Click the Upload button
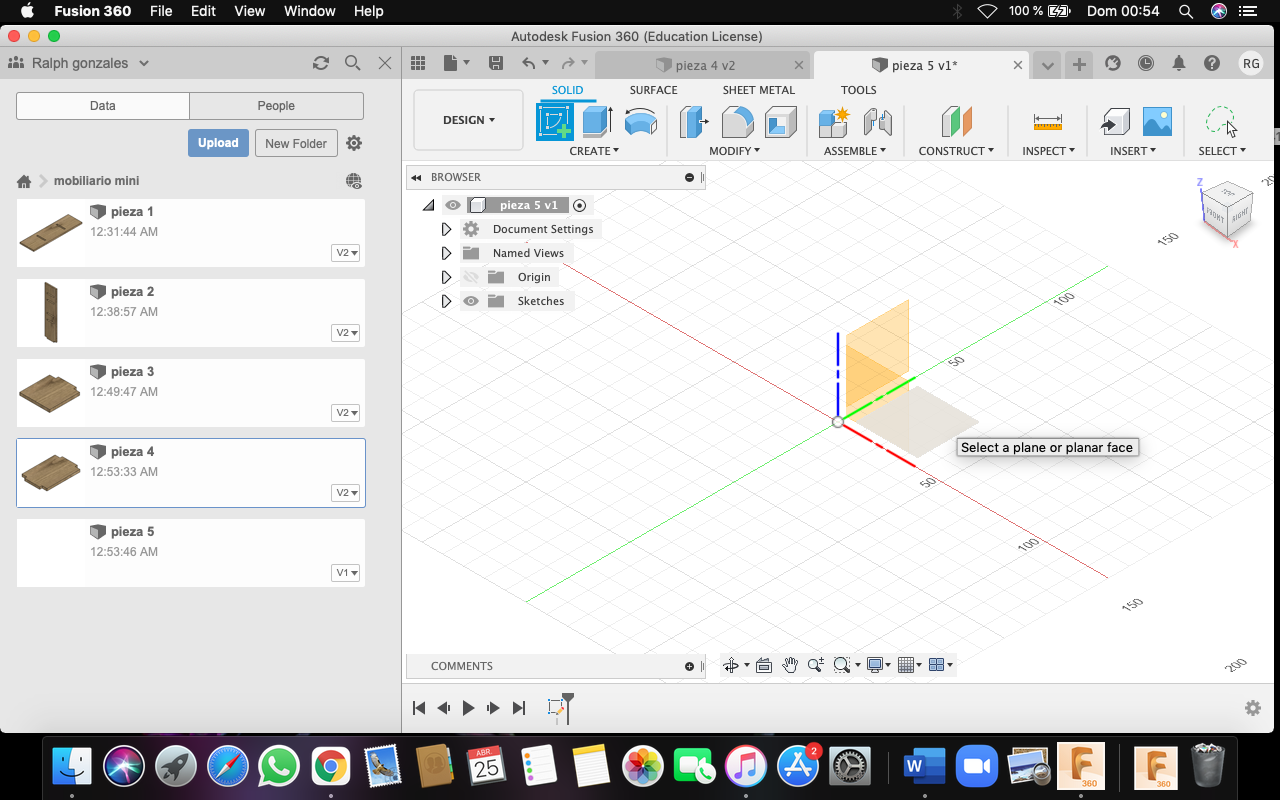 pos(218,143)
